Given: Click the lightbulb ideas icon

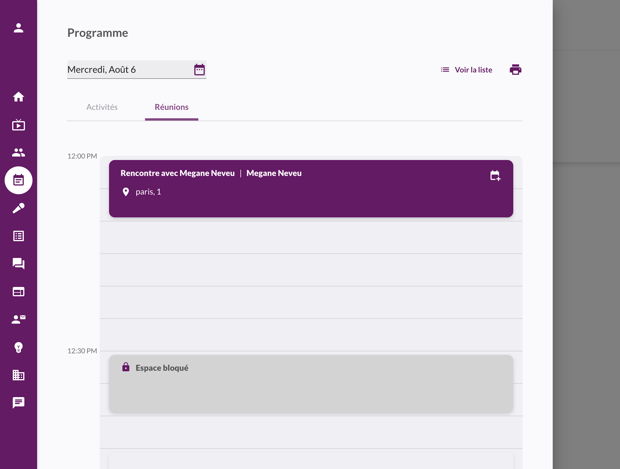Looking at the screenshot, I should coord(18,347).
